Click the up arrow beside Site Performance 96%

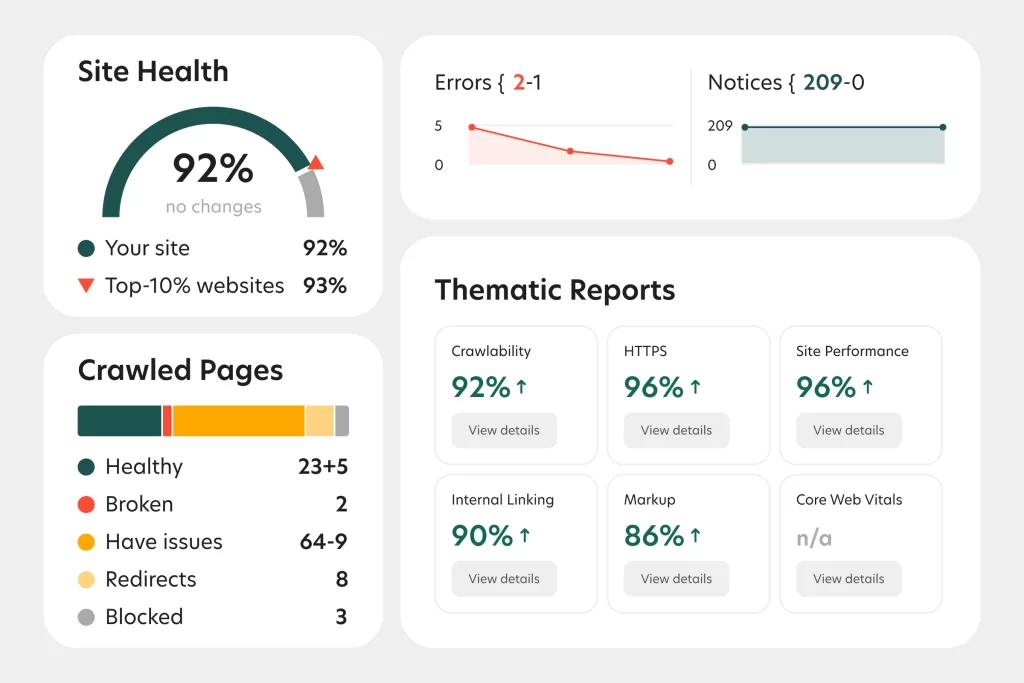click(868, 387)
